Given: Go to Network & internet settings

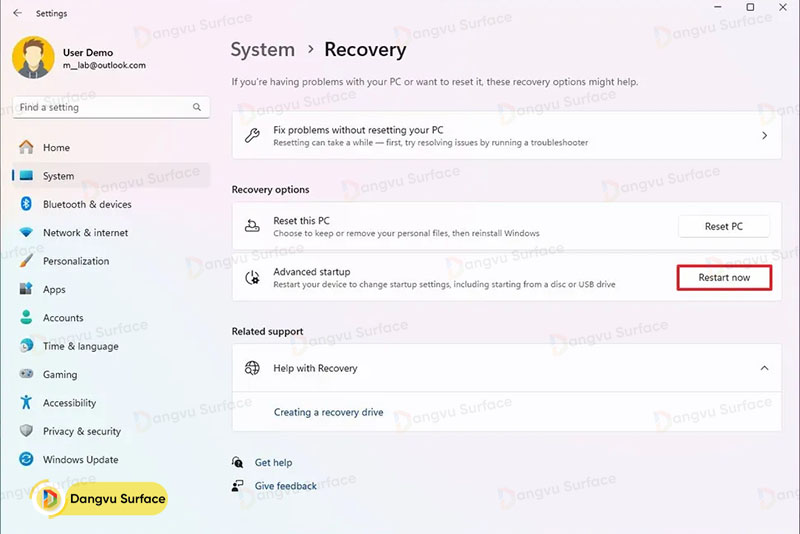Looking at the screenshot, I should 85,233.
